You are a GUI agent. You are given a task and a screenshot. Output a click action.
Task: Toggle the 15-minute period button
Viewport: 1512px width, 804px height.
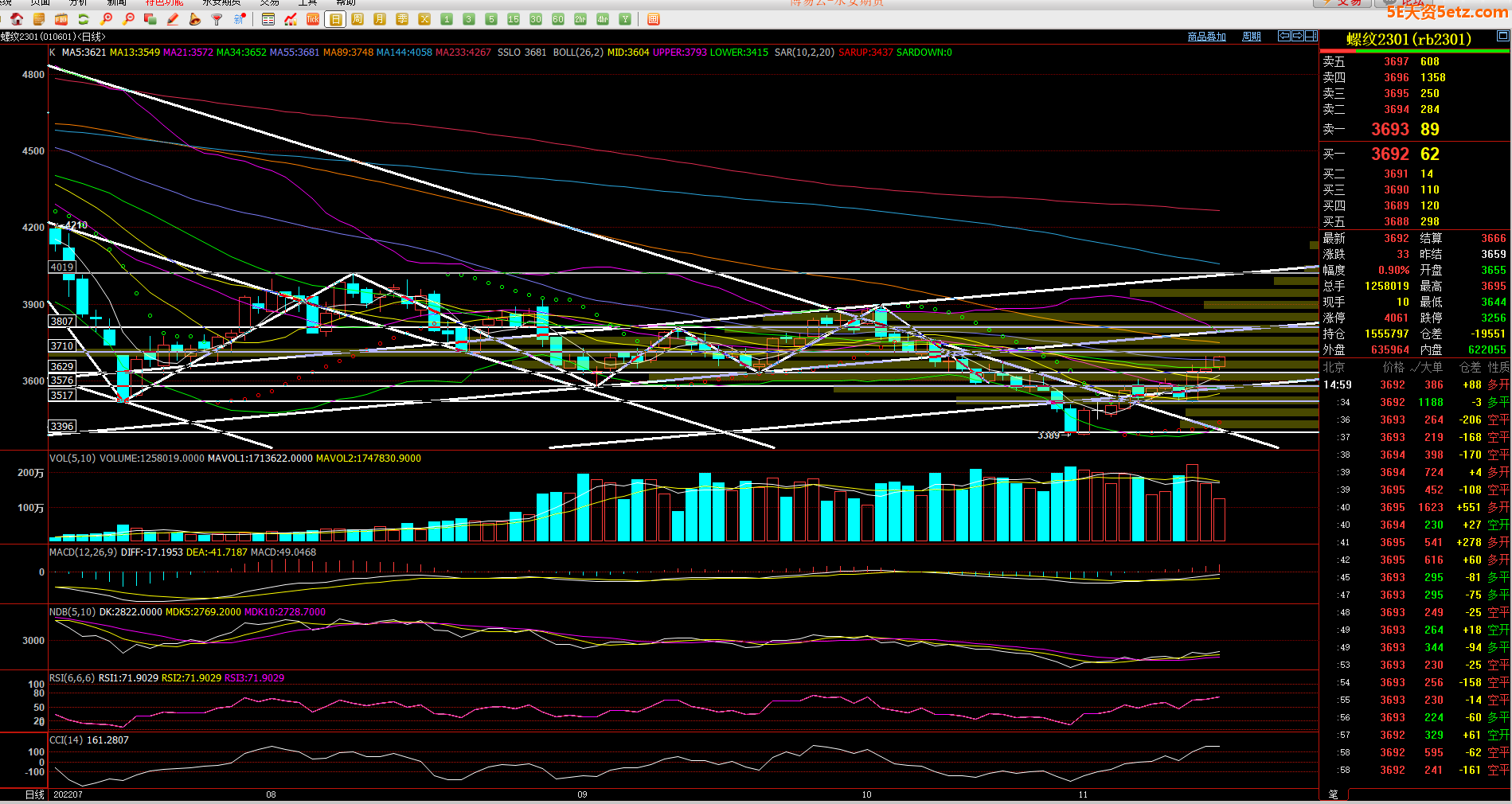514,19
